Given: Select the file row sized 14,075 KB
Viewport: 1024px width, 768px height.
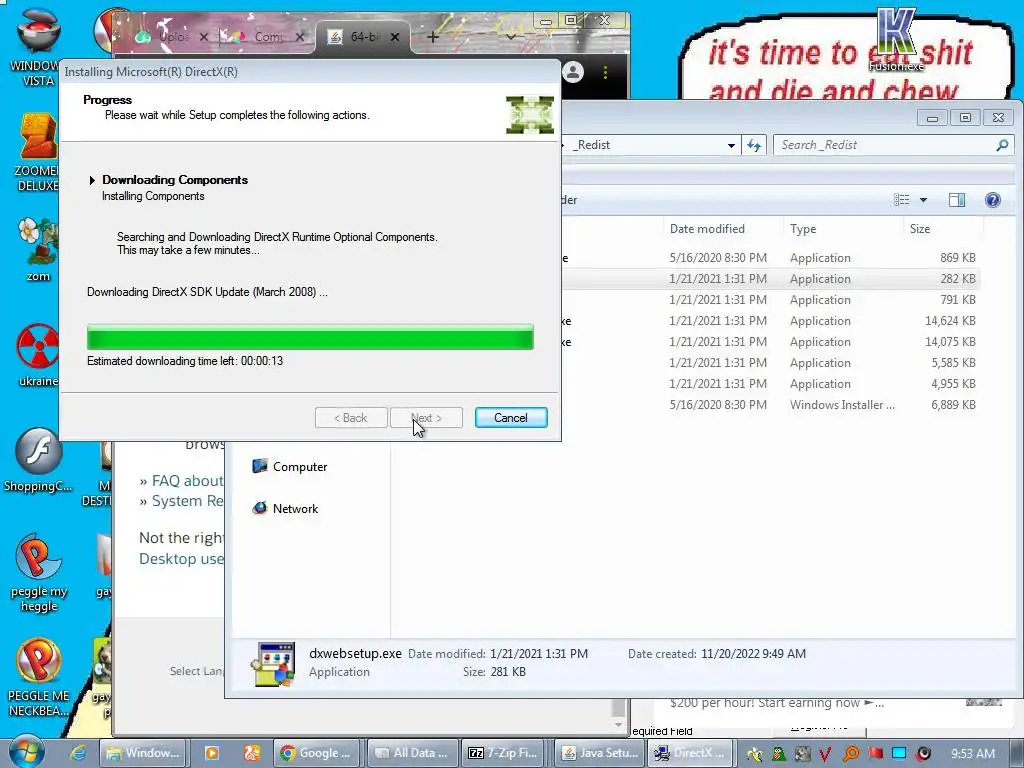Looking at the screenshot, I should point(771,342).
